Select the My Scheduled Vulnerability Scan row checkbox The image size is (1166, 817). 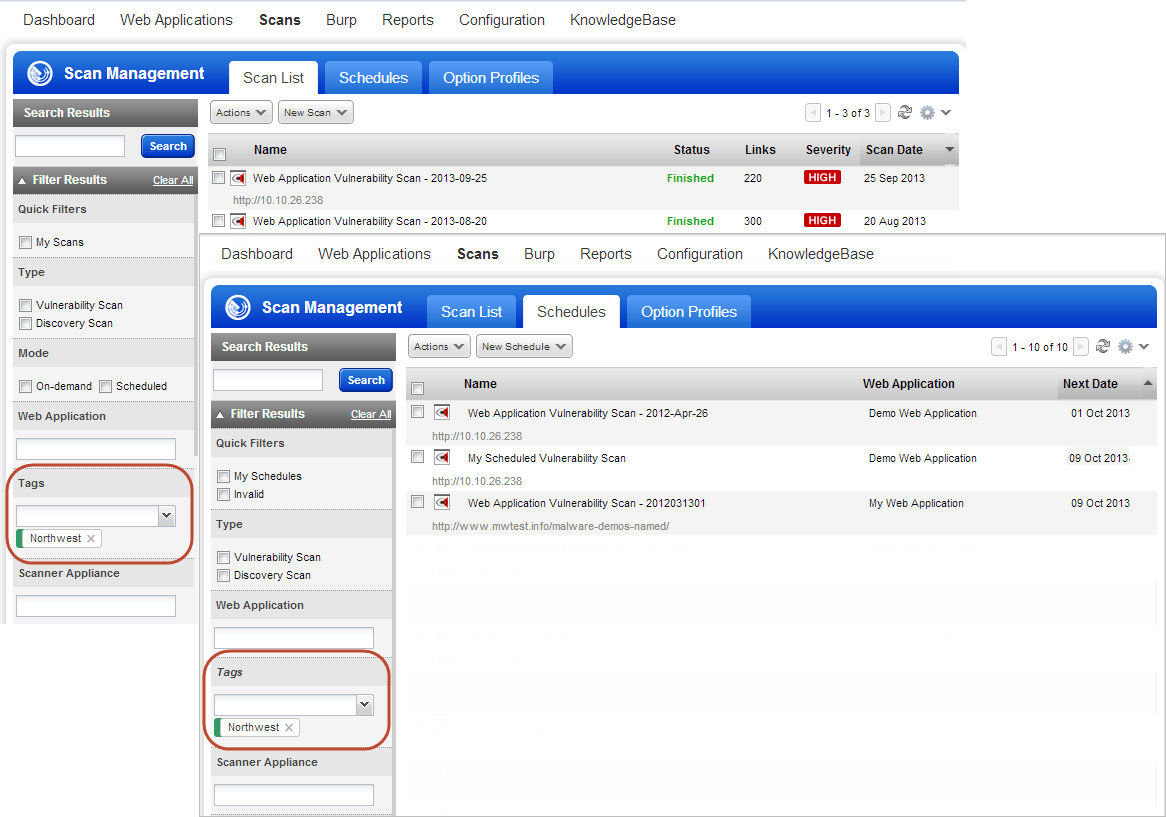pyautogui.click(x=418, y=457)
